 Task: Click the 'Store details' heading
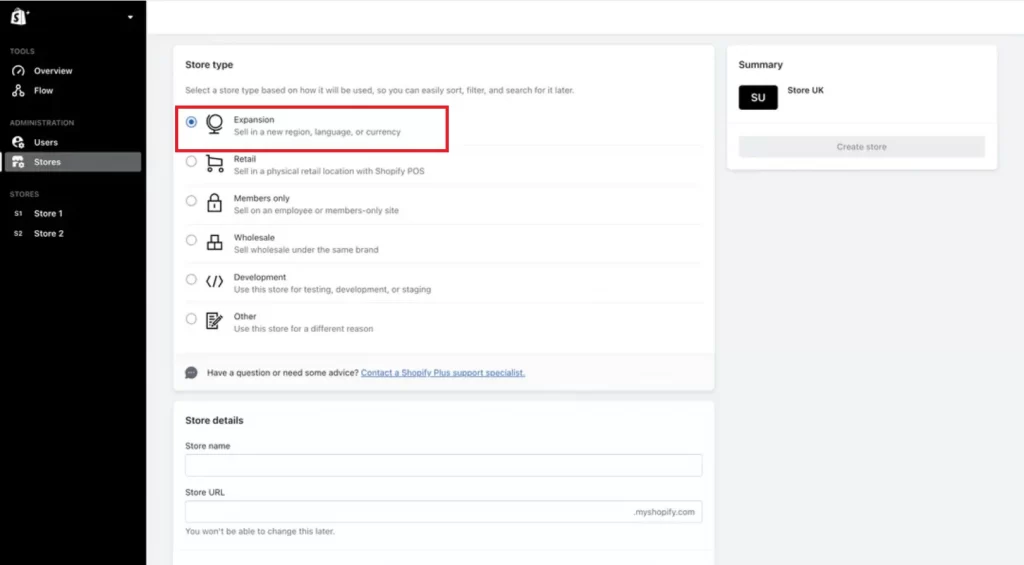click(214, 420)
